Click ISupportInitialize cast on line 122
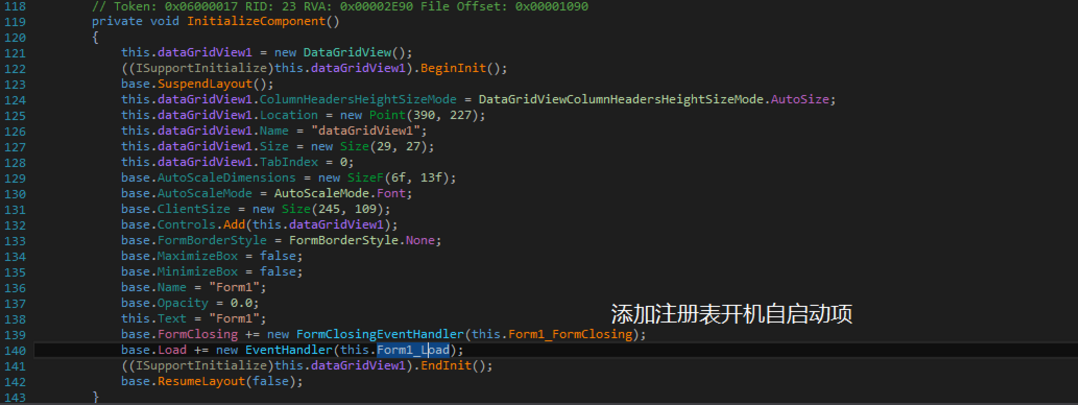The width and height of the screenshot is (1078, 406). point(201,69)
